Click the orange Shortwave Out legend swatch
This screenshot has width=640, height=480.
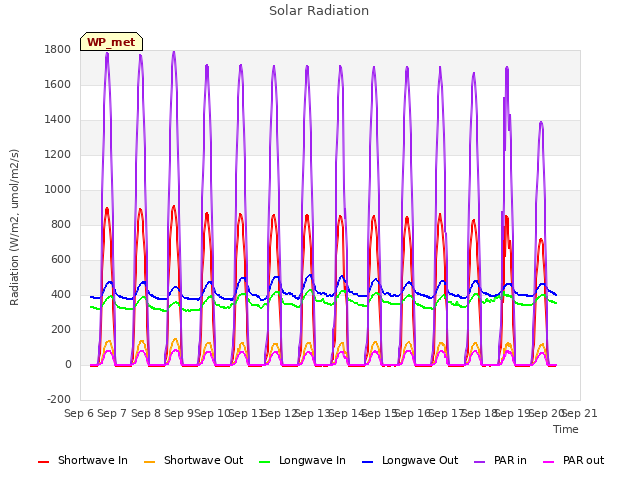tap(150, 462)
